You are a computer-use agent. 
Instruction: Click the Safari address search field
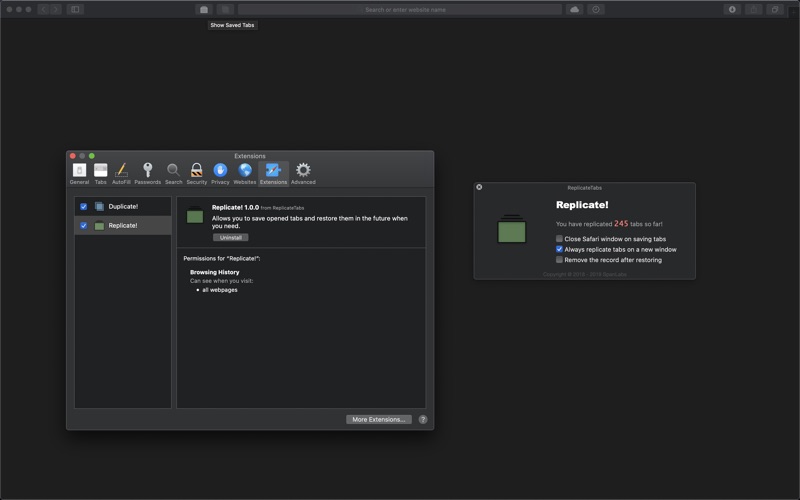tap(399, 9)
